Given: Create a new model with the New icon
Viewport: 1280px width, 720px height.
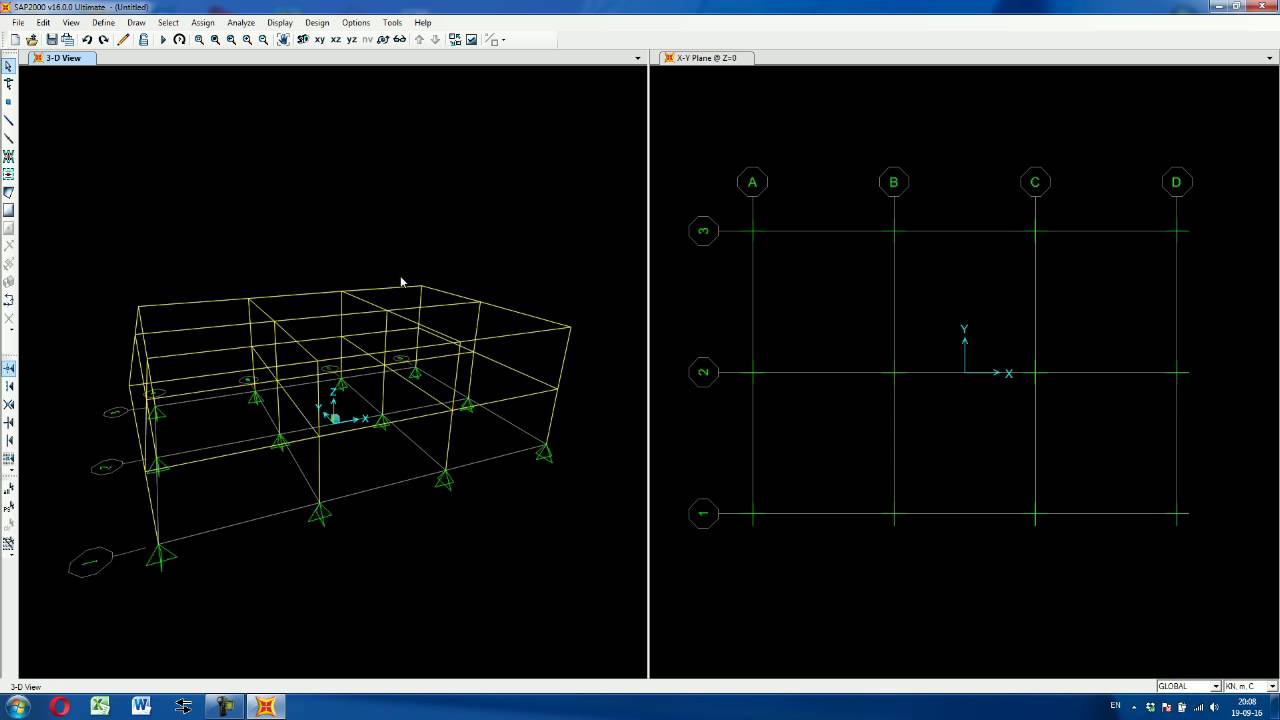Looking at the screenshot, I should click(15, 40).
